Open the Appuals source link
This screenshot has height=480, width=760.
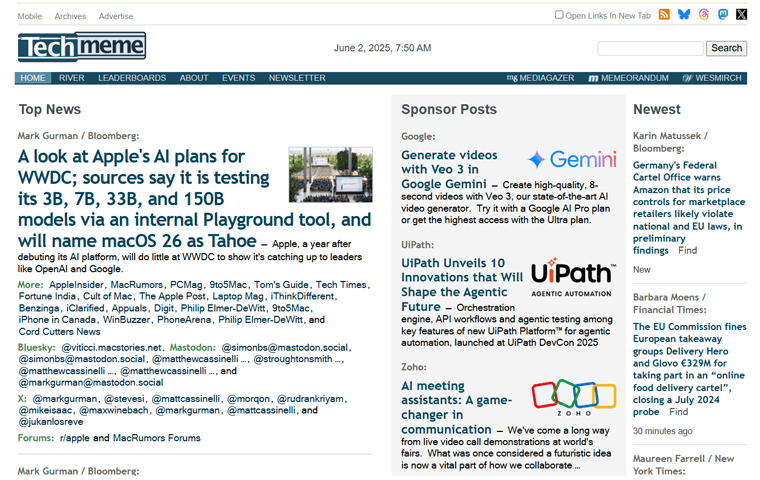(x=129, y=308)
